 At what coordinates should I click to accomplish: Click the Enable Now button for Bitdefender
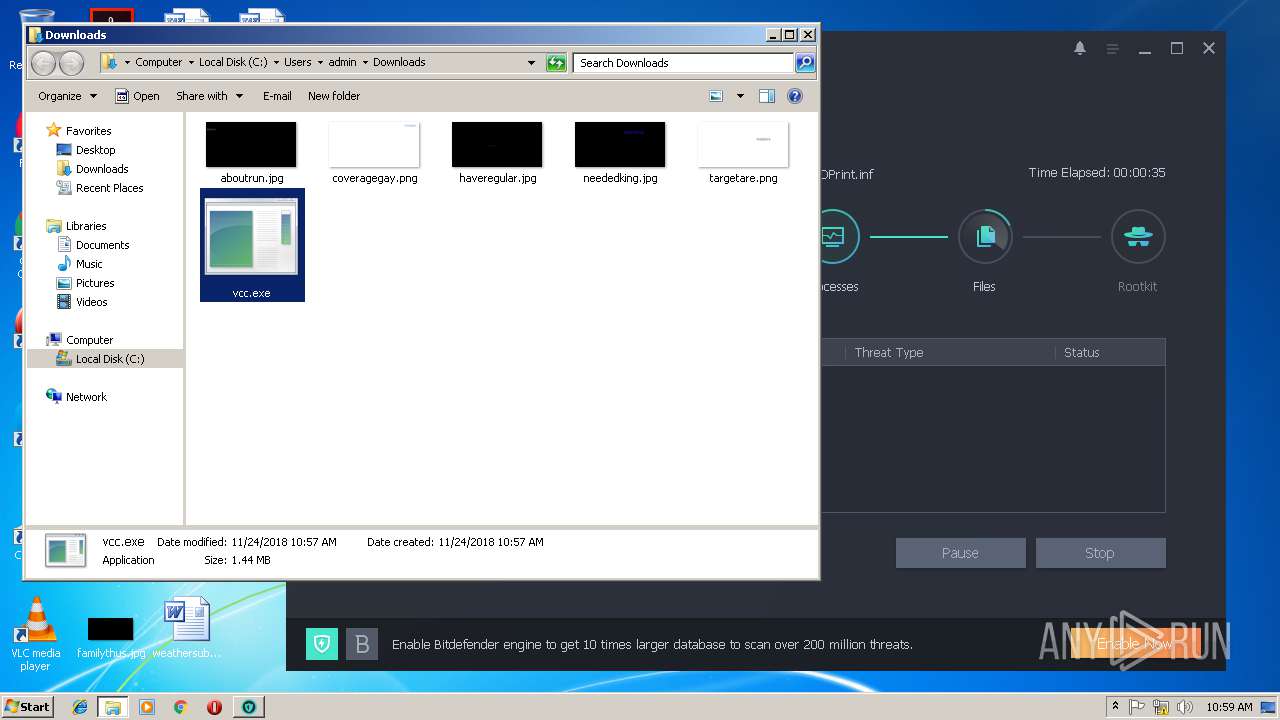coord(1135,644)
